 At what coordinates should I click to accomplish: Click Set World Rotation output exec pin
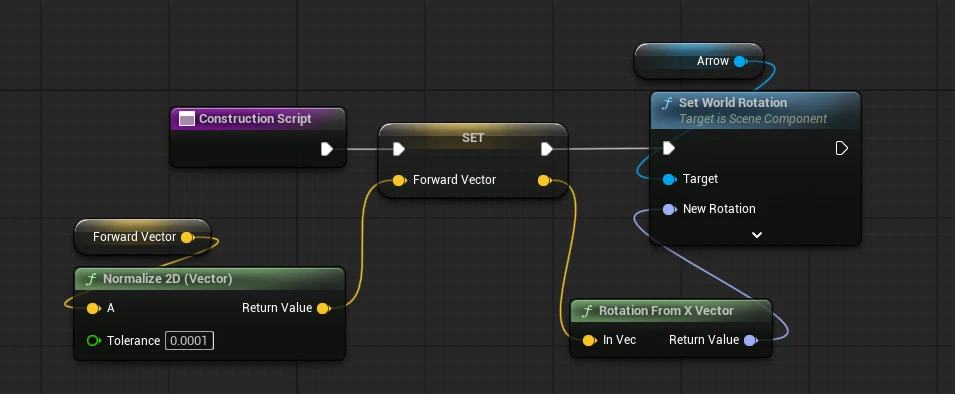(x=842, y=148)
